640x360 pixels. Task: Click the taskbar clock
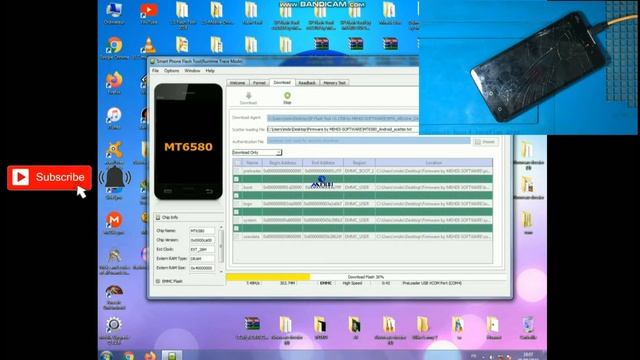[528, 356]
